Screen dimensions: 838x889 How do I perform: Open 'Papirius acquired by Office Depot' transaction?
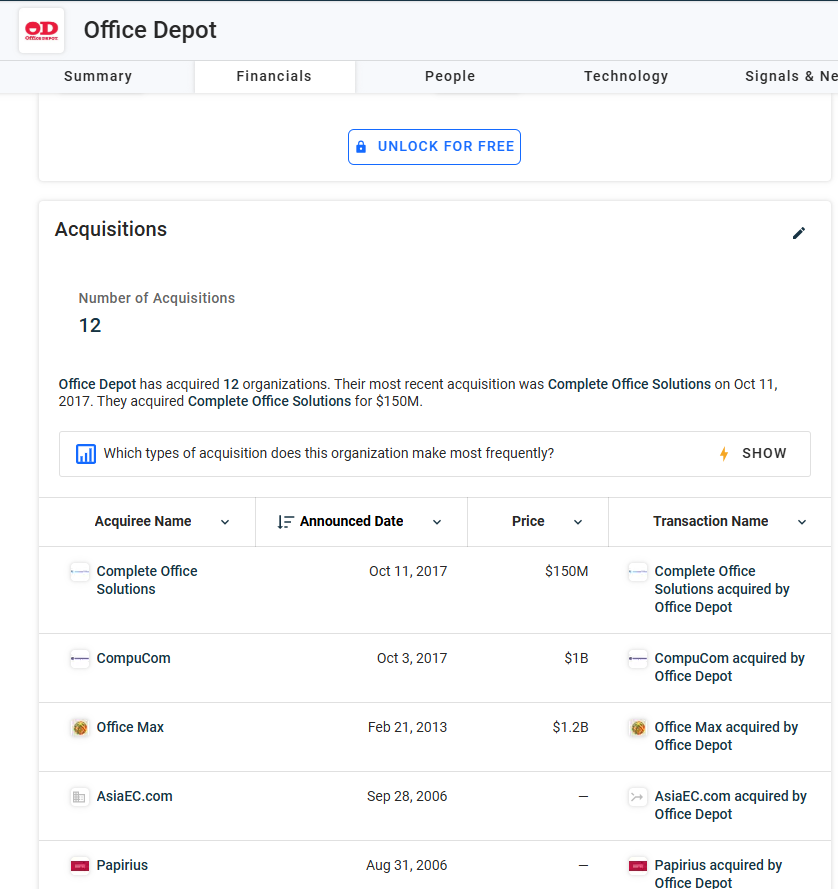718,874
